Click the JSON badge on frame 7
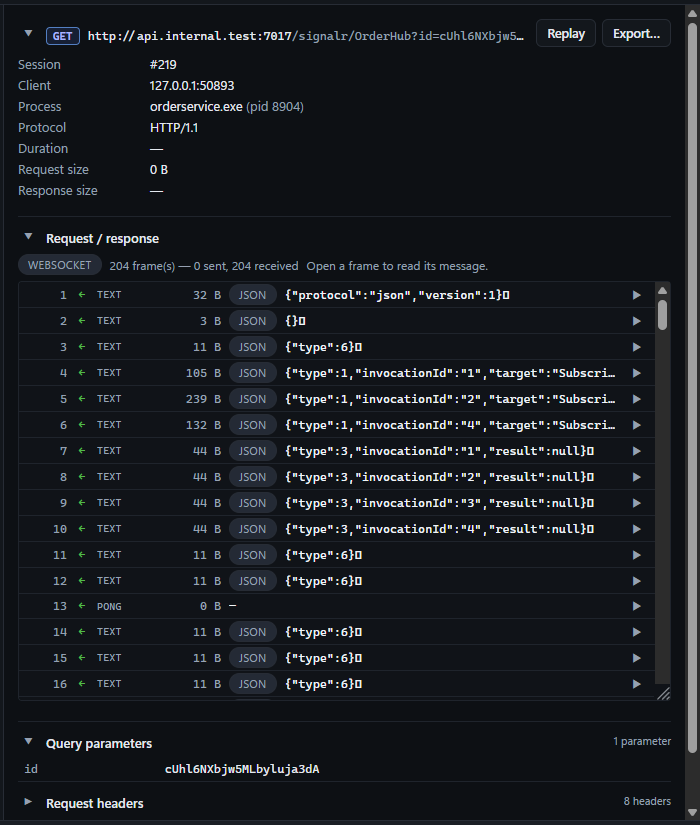The width and height of the screenshot is (700, 825). 253,451
